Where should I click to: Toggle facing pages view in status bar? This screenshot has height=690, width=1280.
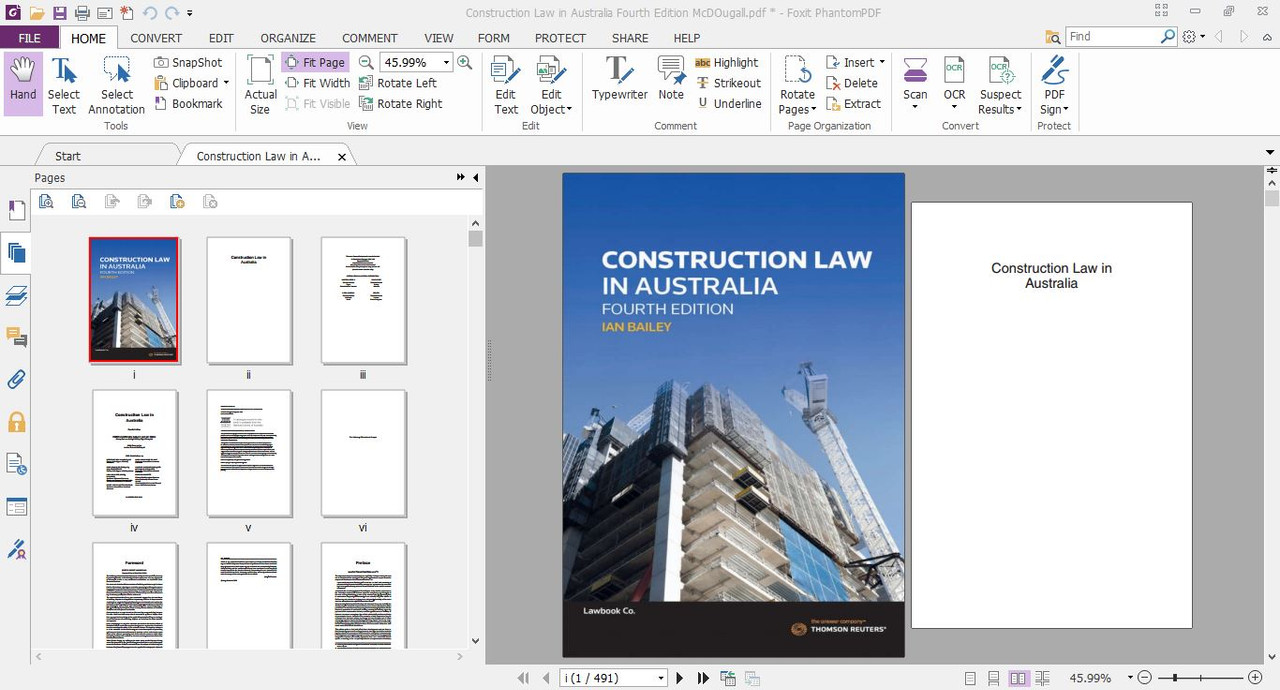[1018, 678]
